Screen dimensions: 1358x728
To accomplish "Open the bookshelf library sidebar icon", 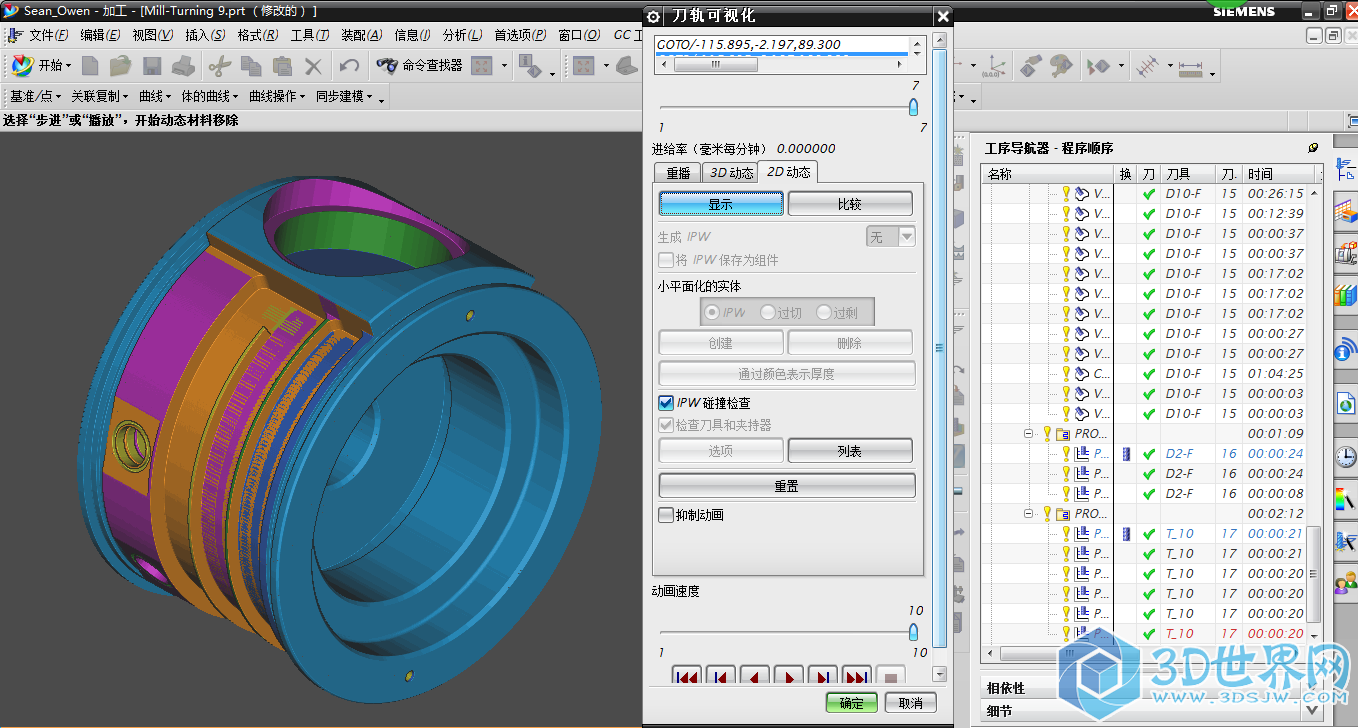I will pos(1345,294).
